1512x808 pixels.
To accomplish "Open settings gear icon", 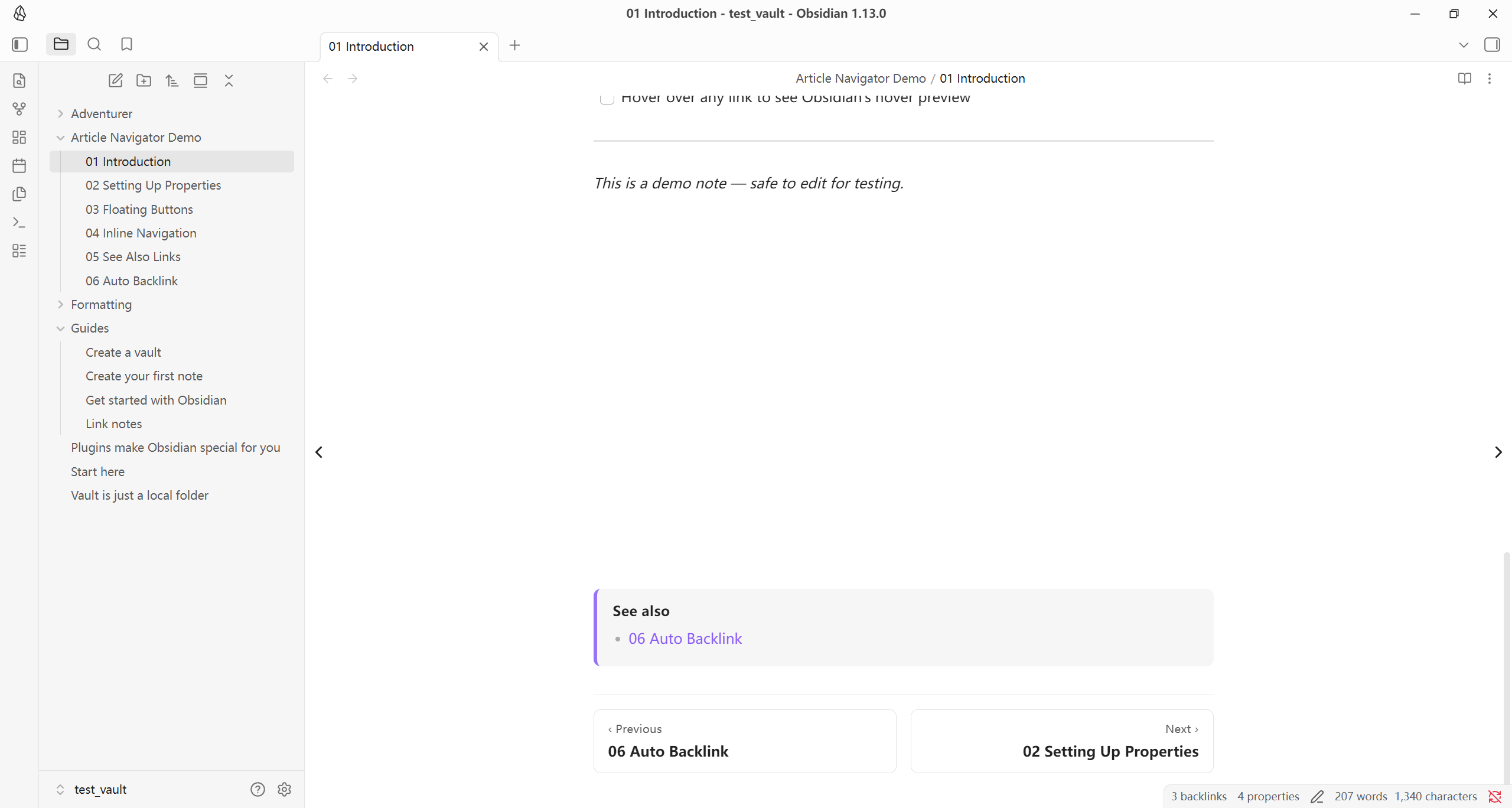I will [x=284, y=789].
